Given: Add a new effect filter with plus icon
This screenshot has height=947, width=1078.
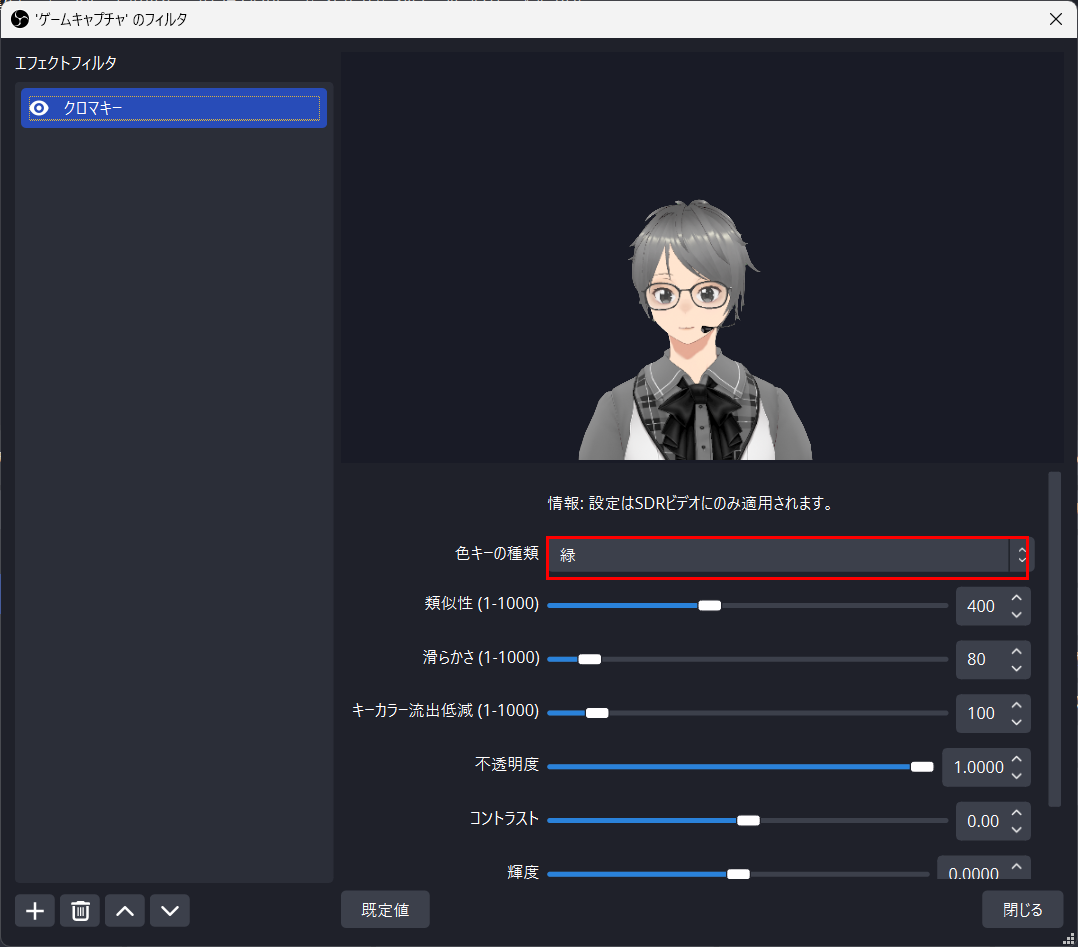Looking at the screenshot, I should [35, 911].
